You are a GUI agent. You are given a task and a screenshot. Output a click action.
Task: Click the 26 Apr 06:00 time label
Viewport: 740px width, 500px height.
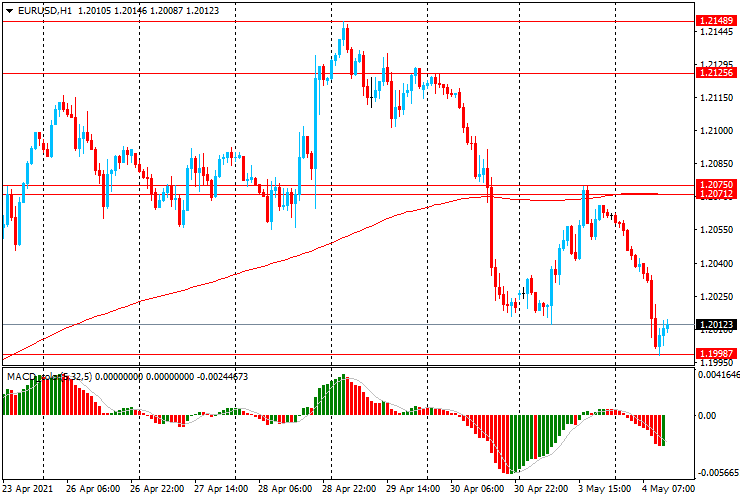click(x=93, y=490)
